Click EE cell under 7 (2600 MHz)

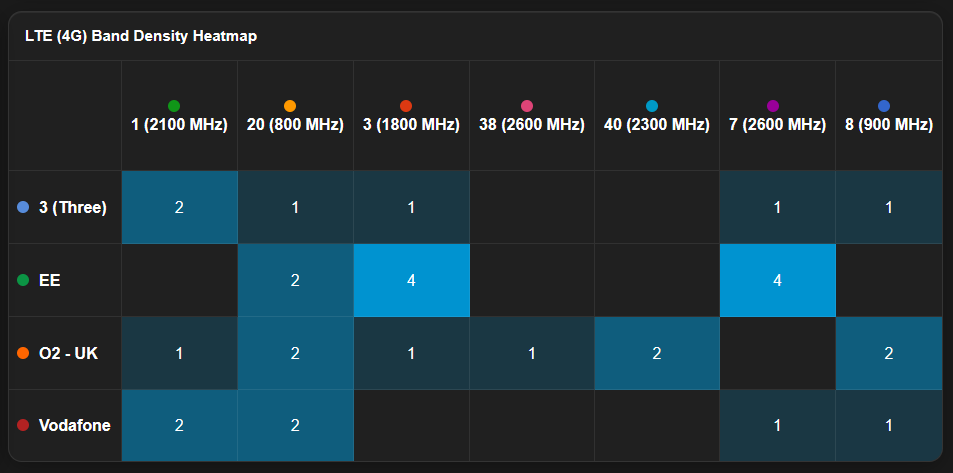[x=777, y=280]
